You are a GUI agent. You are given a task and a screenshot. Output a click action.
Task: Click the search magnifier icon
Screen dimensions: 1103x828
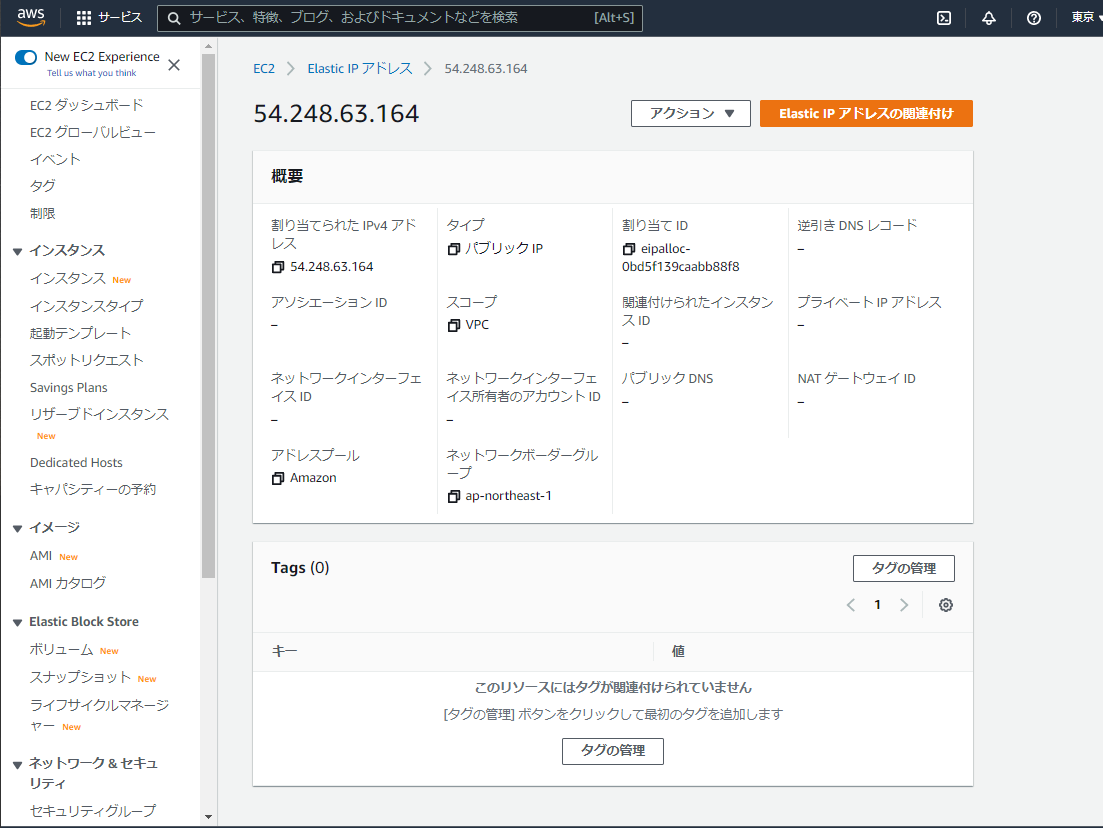pos(174,18)
